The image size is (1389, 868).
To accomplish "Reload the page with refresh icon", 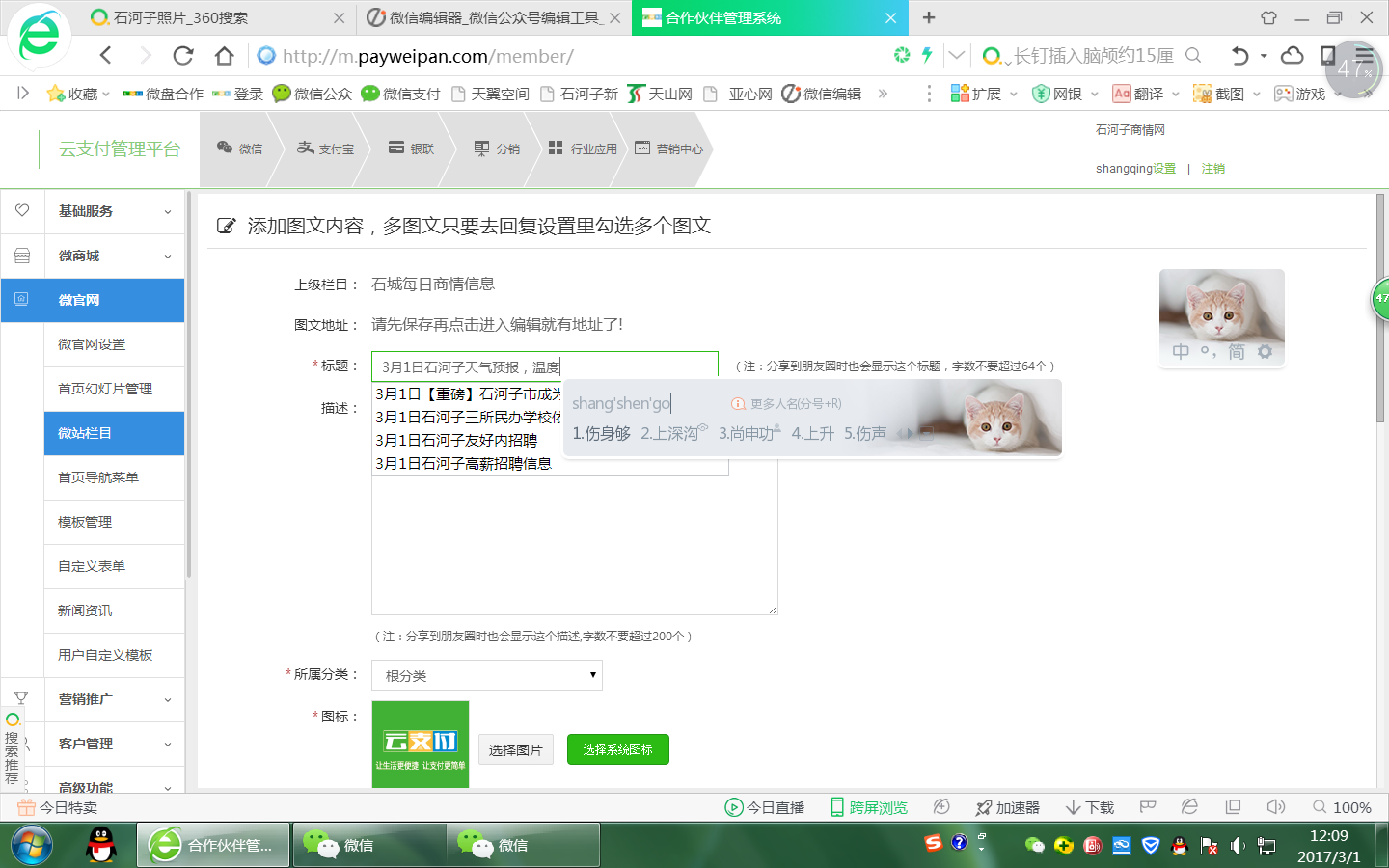I will click(183, 56).
